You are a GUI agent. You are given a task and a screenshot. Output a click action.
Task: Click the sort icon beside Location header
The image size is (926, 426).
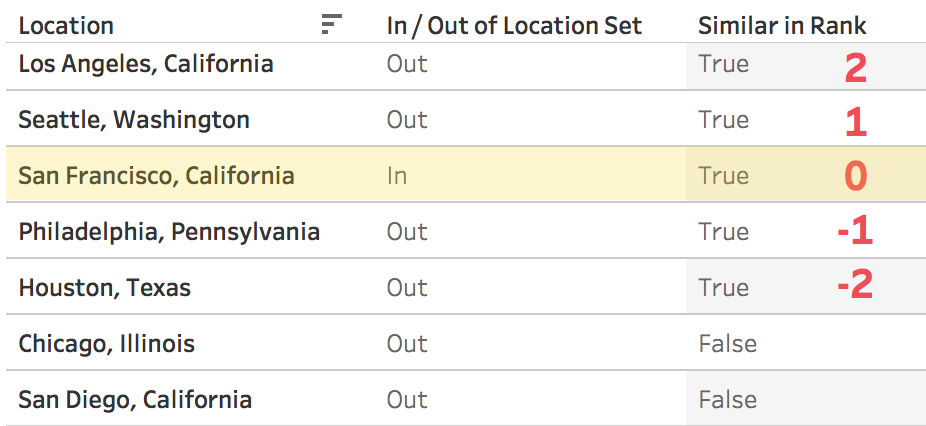331,24
